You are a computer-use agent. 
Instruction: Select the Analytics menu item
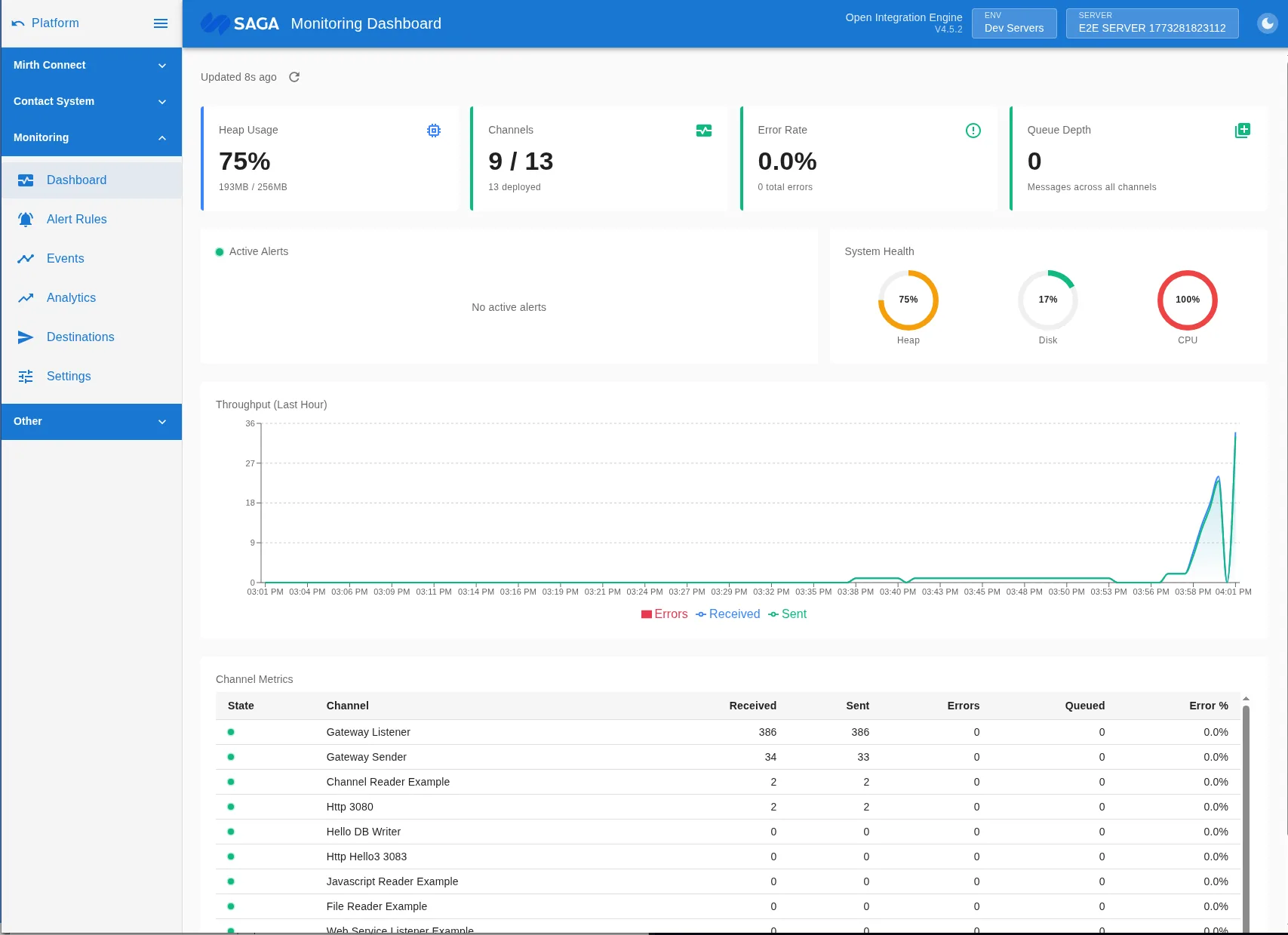click(x=71, y=297)
